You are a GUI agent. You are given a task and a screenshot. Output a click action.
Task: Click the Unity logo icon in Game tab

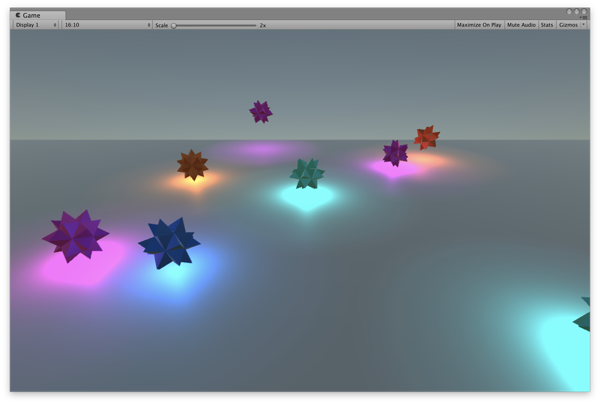[18, 15]
